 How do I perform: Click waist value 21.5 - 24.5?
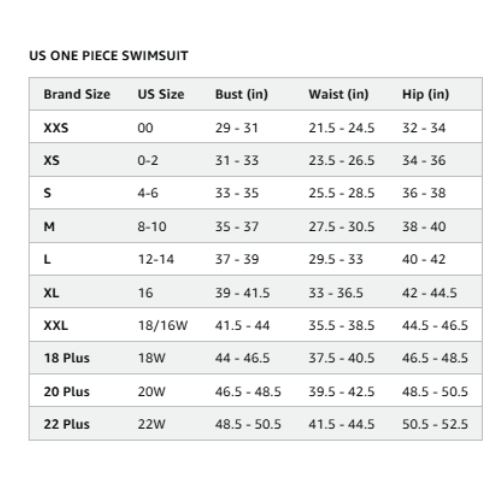tap(341, 128)
